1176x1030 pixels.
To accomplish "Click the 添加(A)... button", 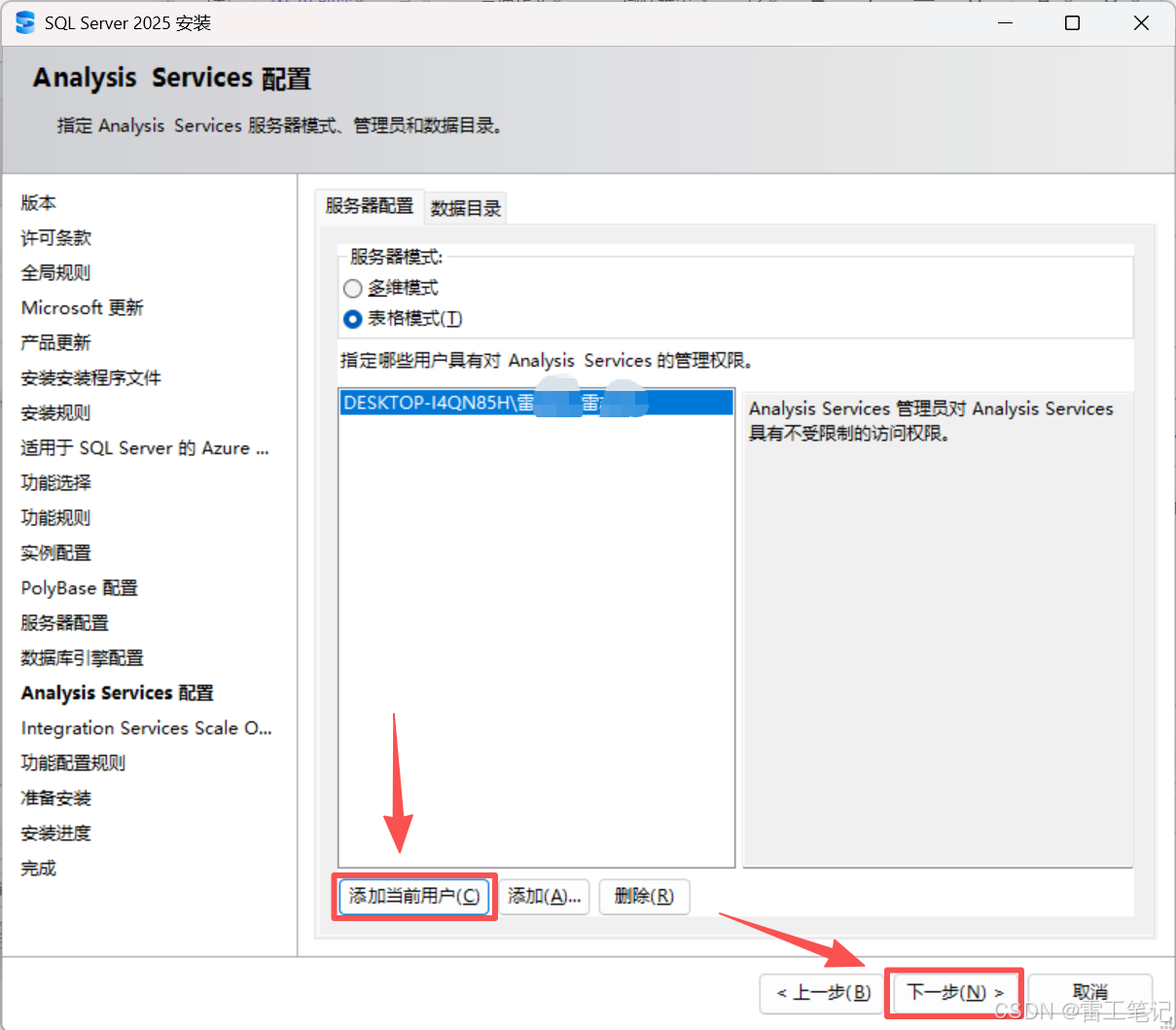I will click(x=545, y=896).
